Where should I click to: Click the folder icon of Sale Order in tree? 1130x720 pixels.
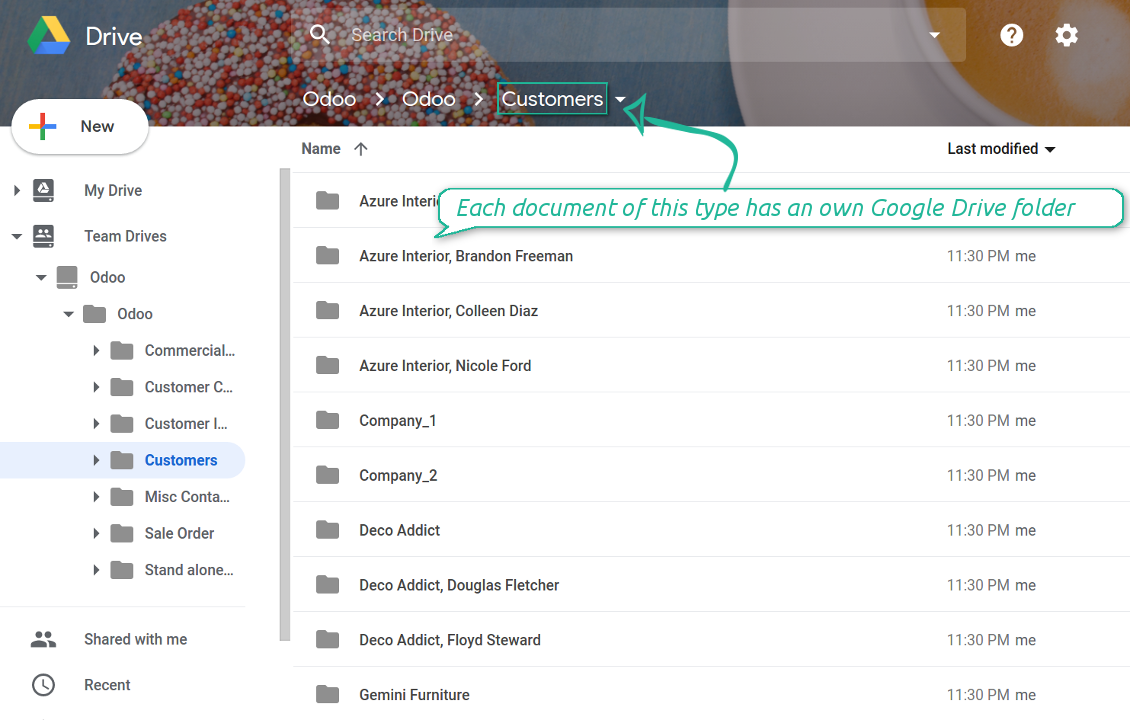pos(122,533)
